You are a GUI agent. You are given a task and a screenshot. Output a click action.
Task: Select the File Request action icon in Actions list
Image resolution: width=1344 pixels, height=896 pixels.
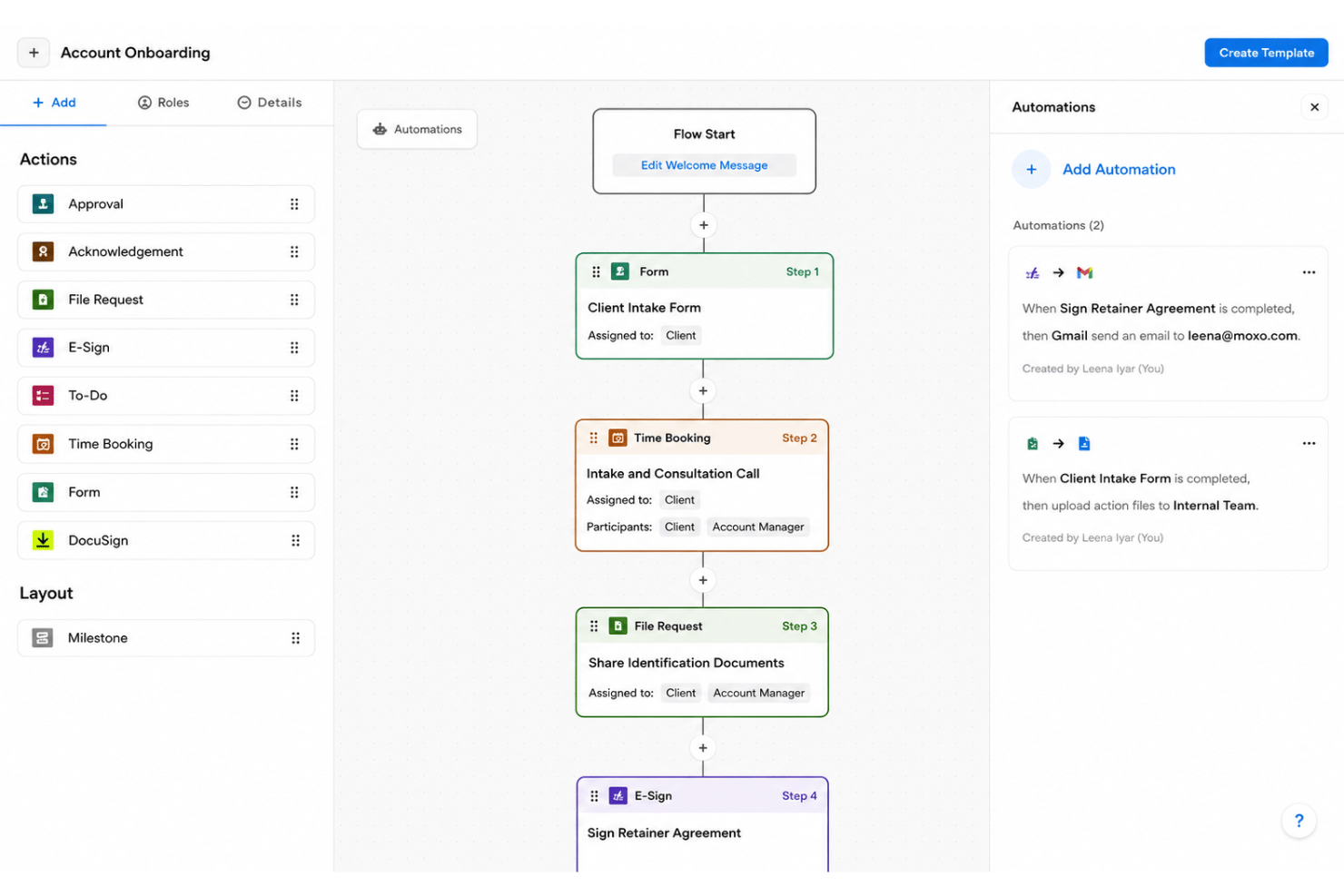coord(43,300)
